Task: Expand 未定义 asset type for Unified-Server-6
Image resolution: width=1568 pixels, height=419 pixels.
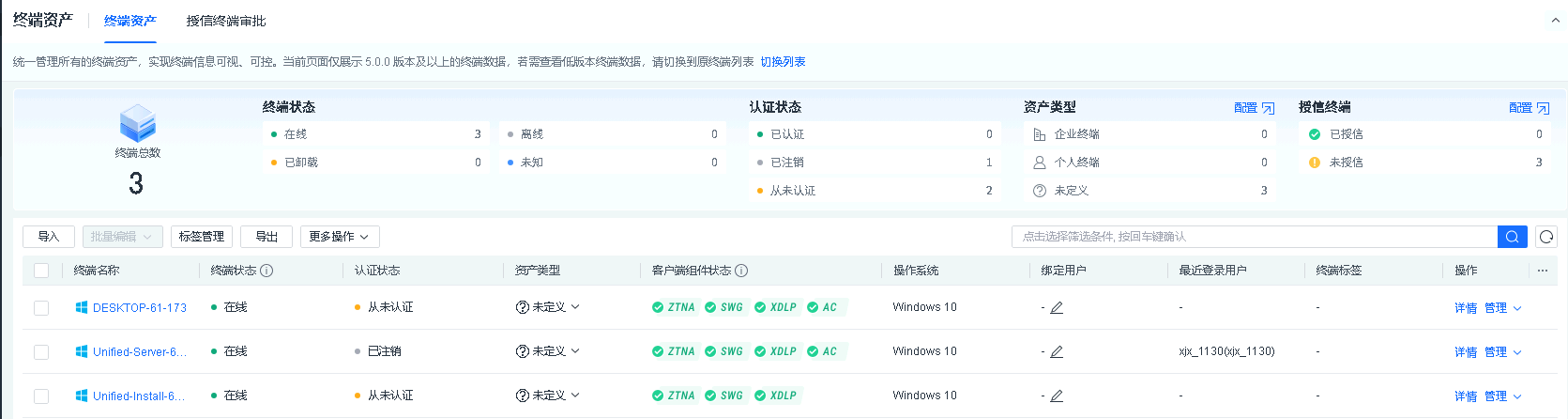Action: (548, 351)
